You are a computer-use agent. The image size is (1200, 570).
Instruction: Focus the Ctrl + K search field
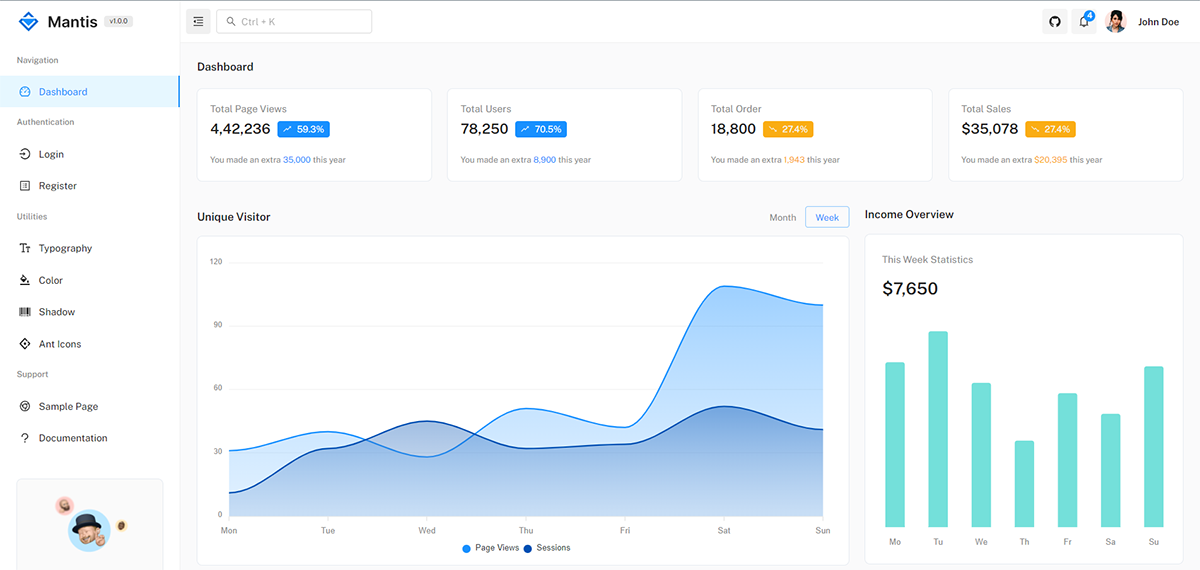[x=294, y=21]
